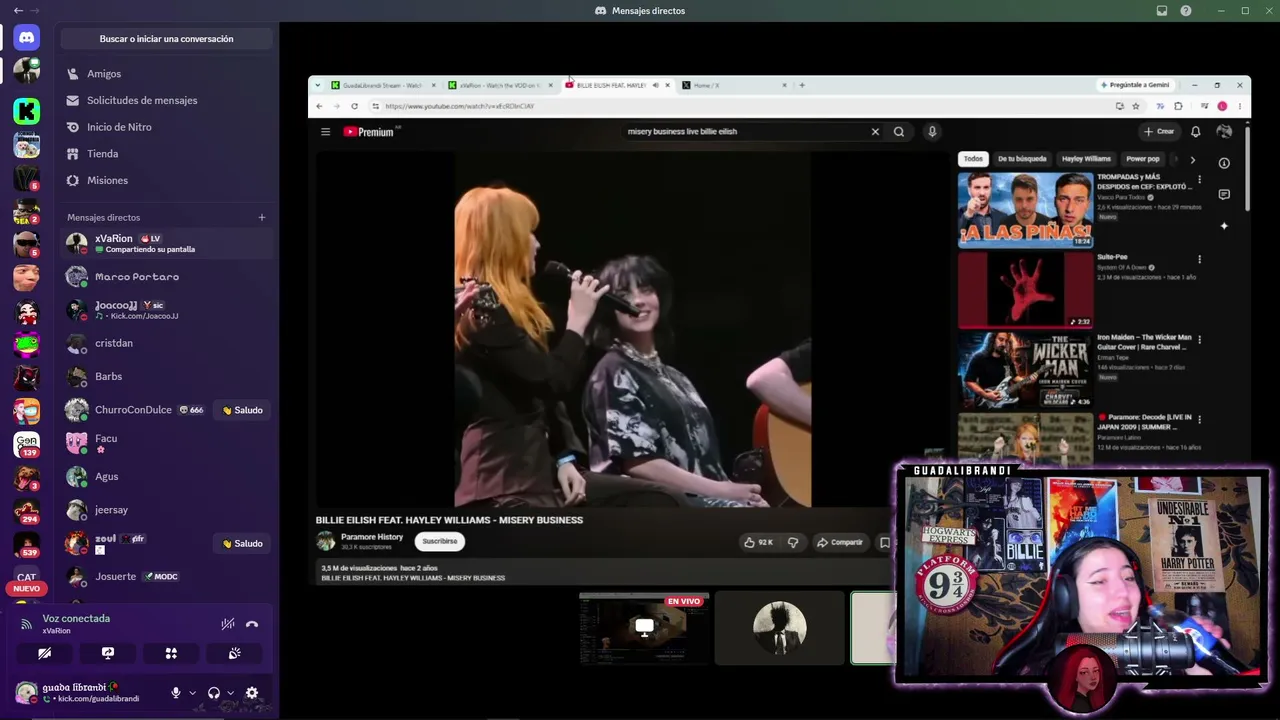Open the tab search dropdown in browser

318,85
